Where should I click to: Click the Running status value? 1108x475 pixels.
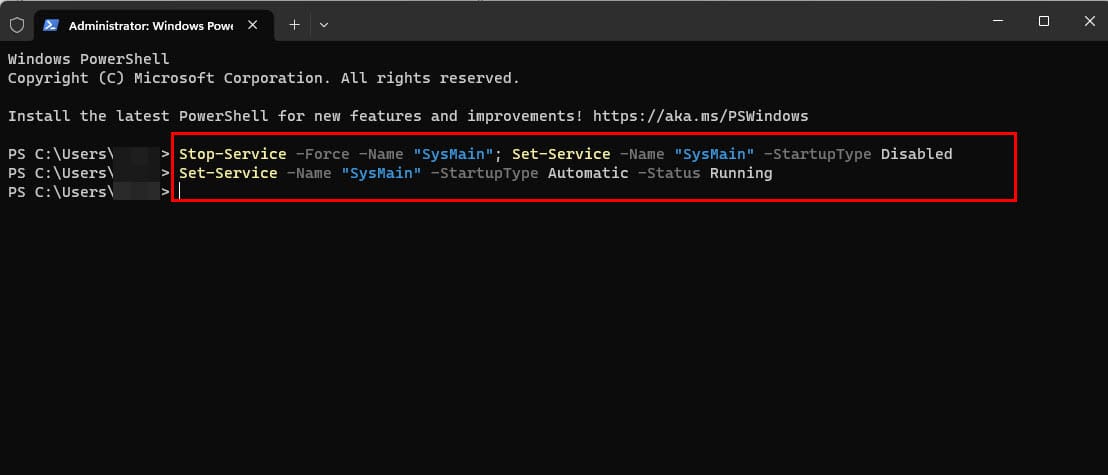click(x=740, y=173)
